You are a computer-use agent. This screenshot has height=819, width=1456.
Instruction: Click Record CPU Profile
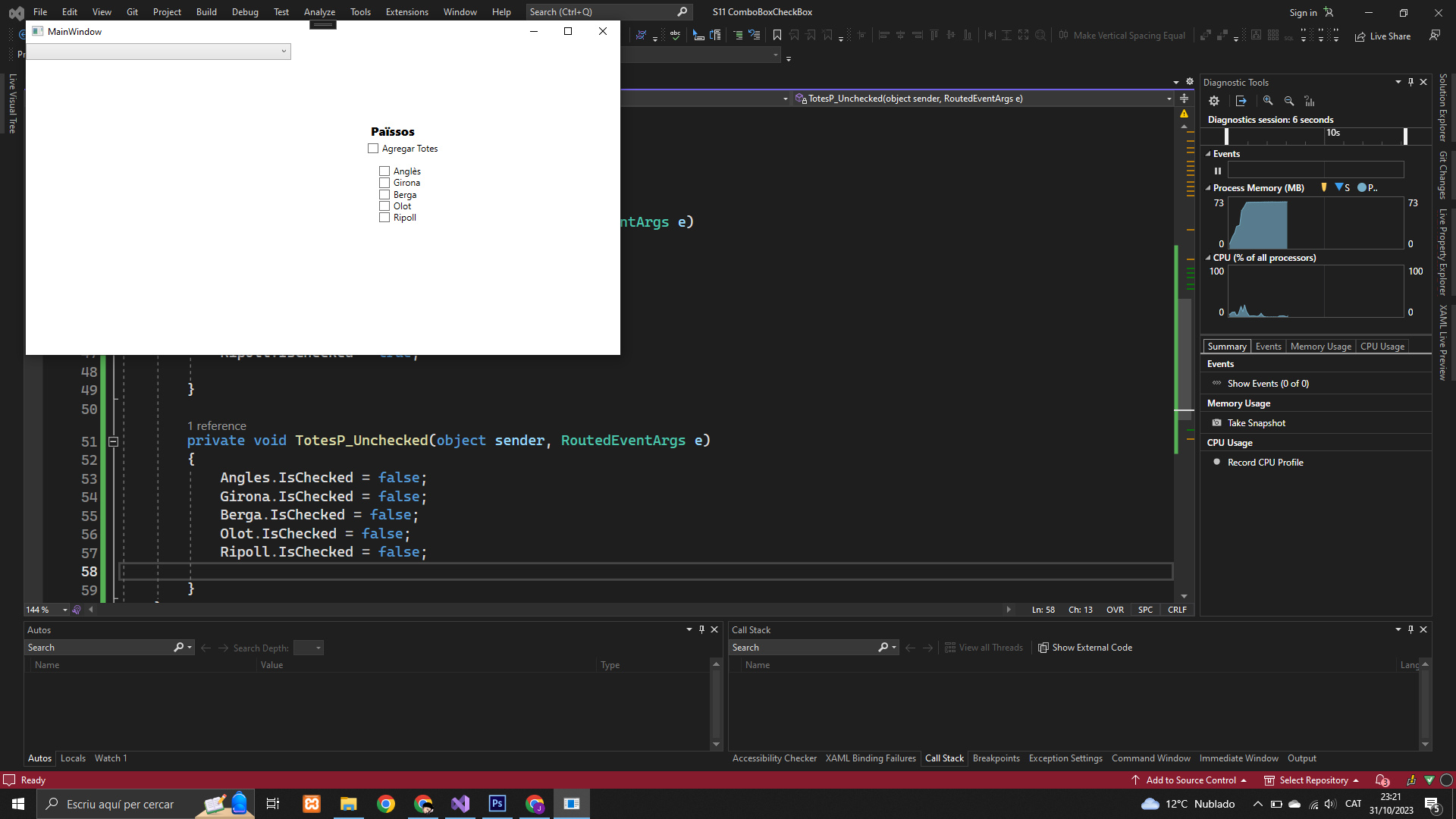coord(1265,463)
